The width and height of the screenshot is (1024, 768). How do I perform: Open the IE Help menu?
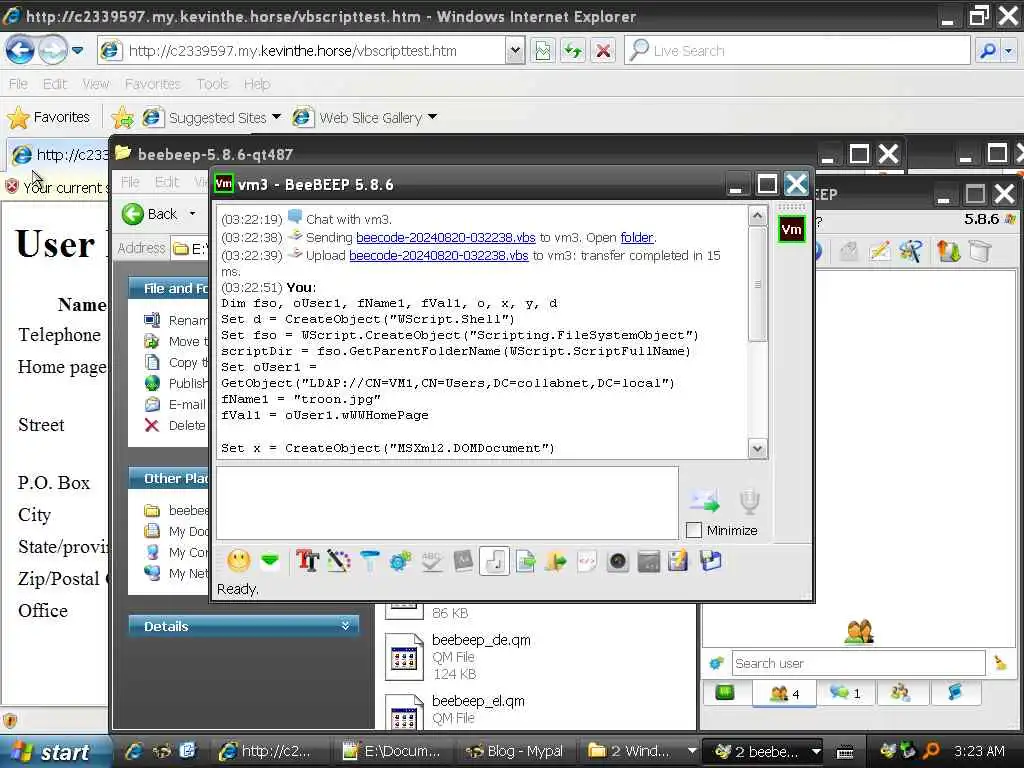[257, 84]
